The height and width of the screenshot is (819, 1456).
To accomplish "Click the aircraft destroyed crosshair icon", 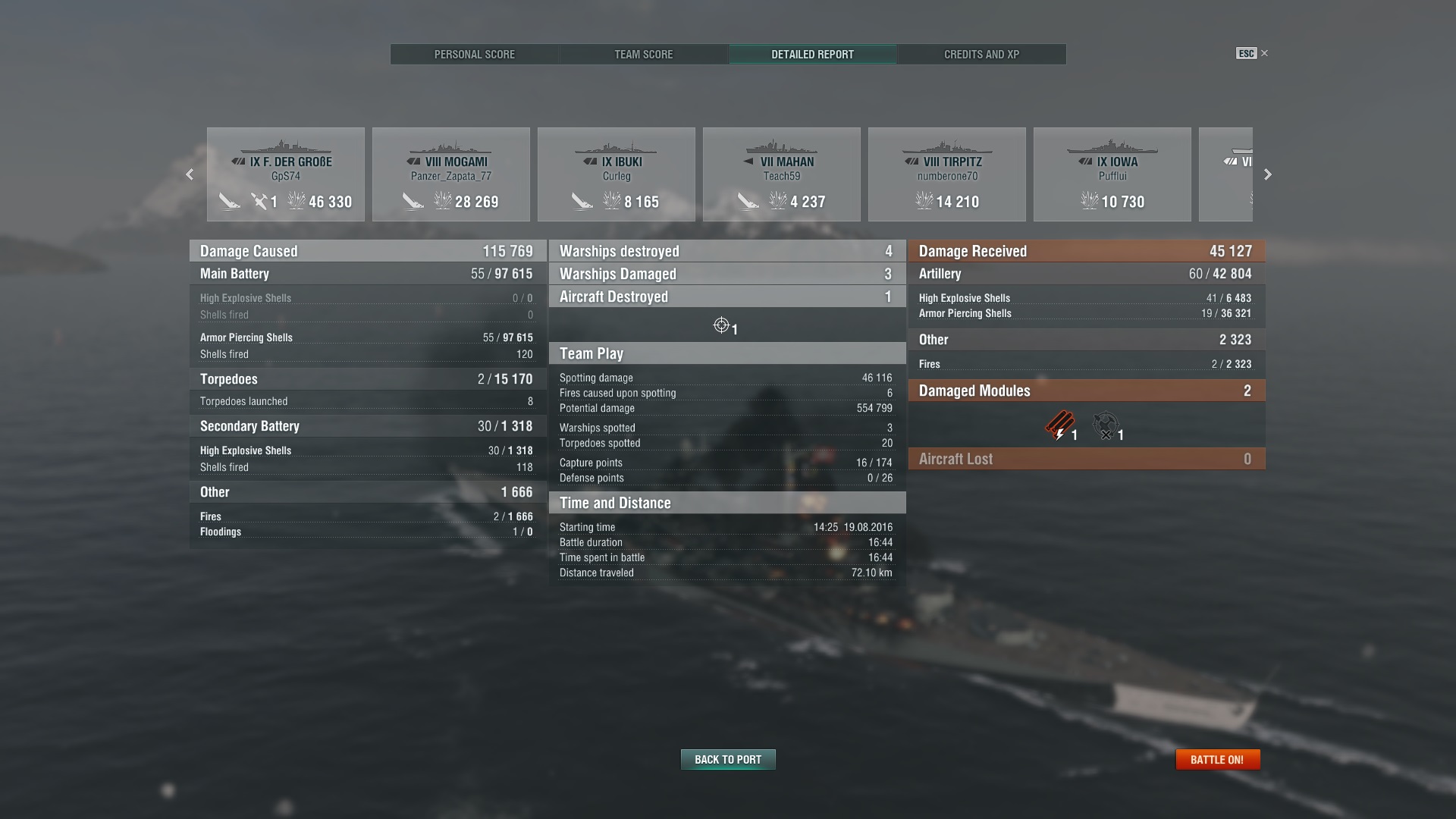I will pos(721,325).
